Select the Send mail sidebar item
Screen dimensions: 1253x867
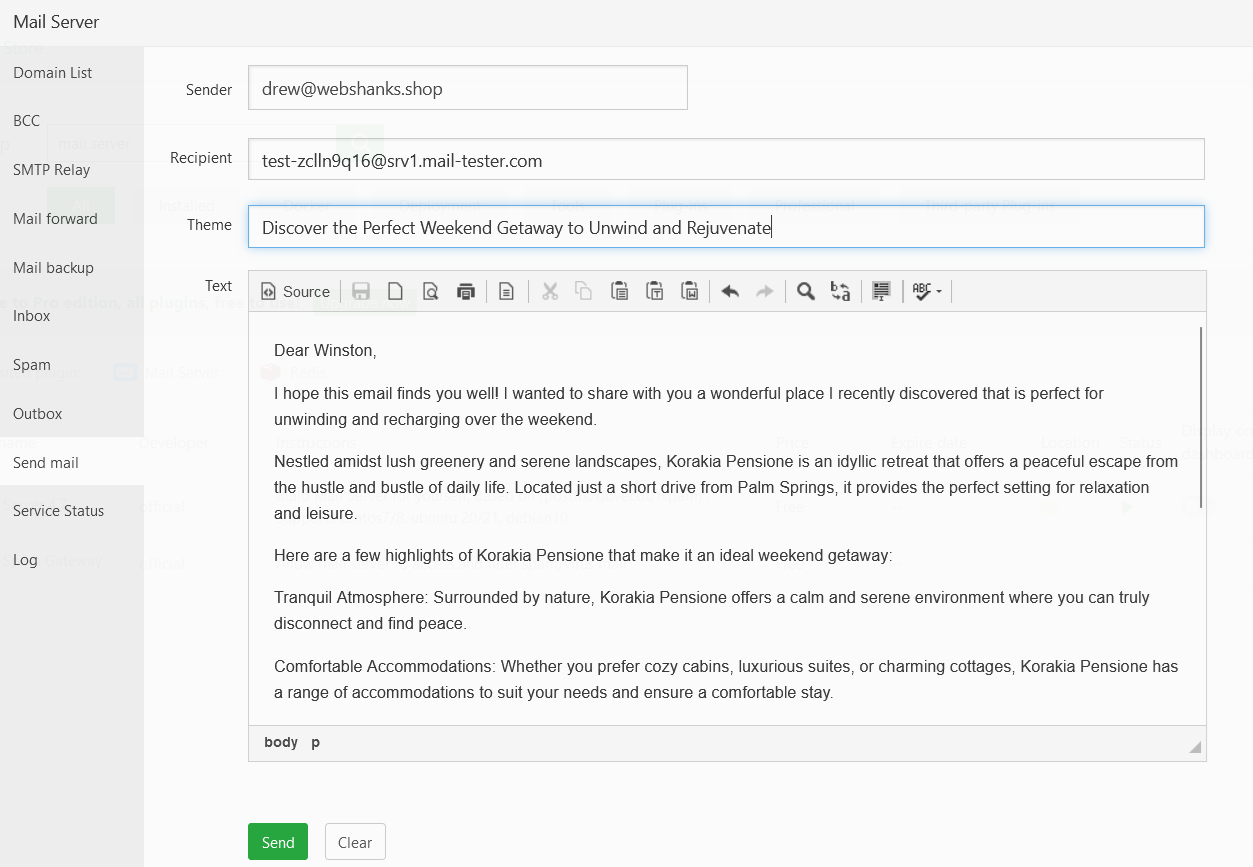(x=72, y=463)
